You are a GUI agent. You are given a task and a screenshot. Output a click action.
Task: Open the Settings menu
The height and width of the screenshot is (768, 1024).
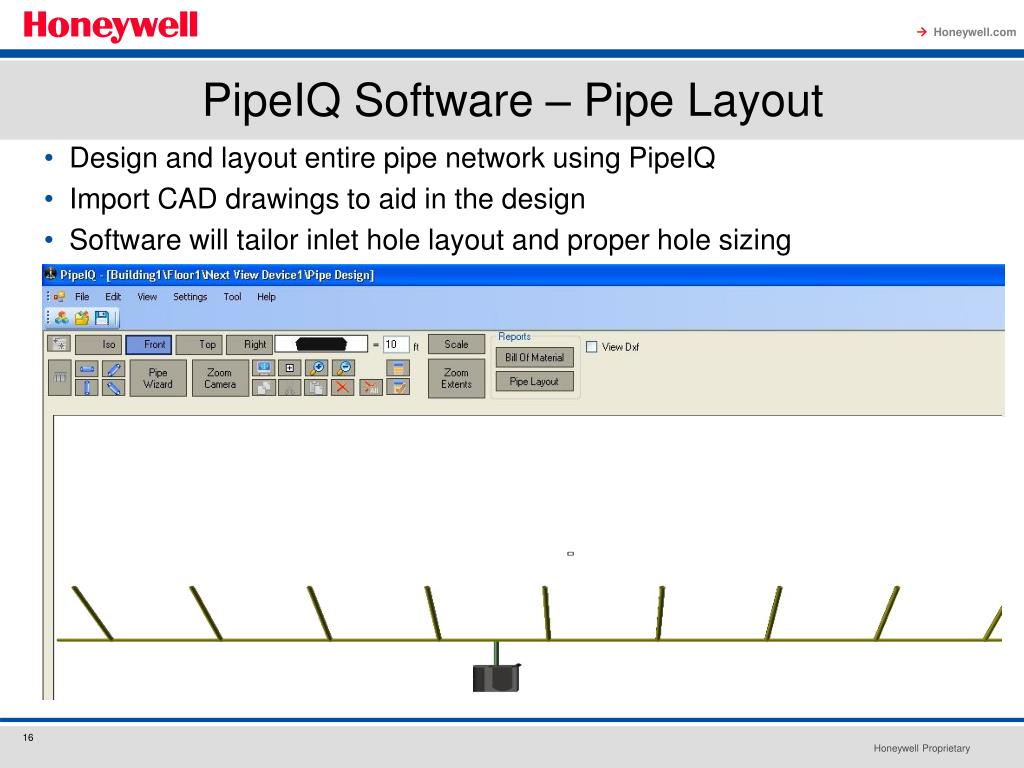(190, 296)
